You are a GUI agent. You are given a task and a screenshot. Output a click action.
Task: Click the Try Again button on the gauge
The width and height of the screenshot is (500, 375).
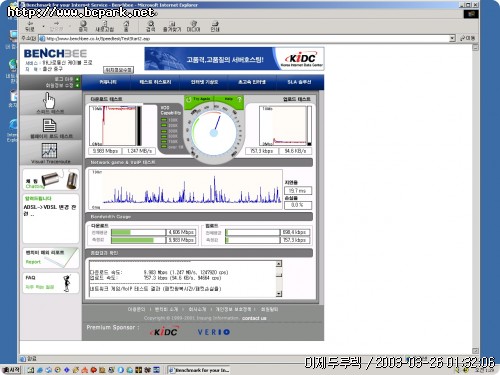tap(199, 99)
